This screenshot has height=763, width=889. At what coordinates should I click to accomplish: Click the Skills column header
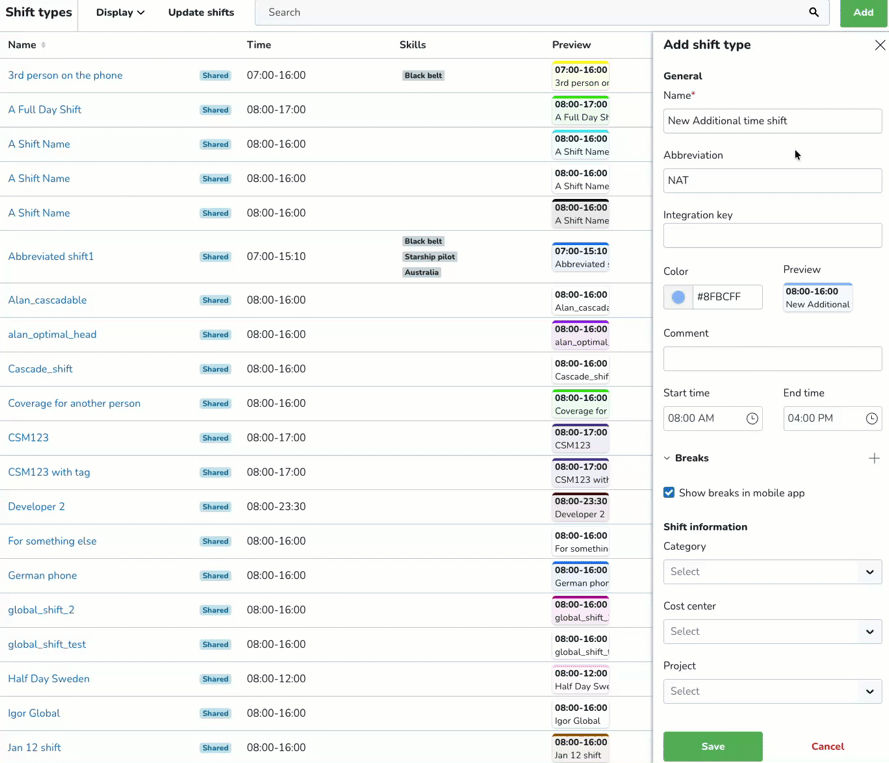pyautogui.click(x=412, y=45)
